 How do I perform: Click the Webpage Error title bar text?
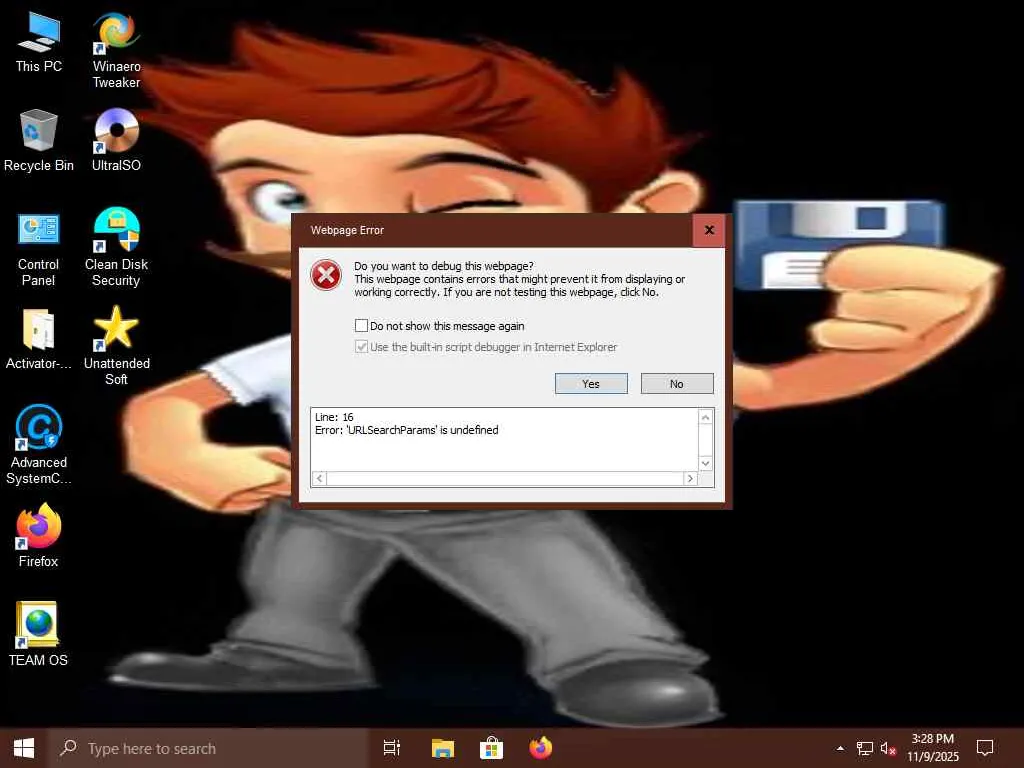pos(347,230)
